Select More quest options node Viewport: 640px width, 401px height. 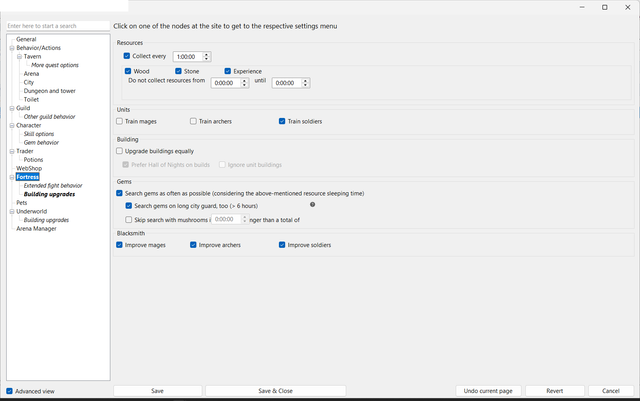point(55,65)
